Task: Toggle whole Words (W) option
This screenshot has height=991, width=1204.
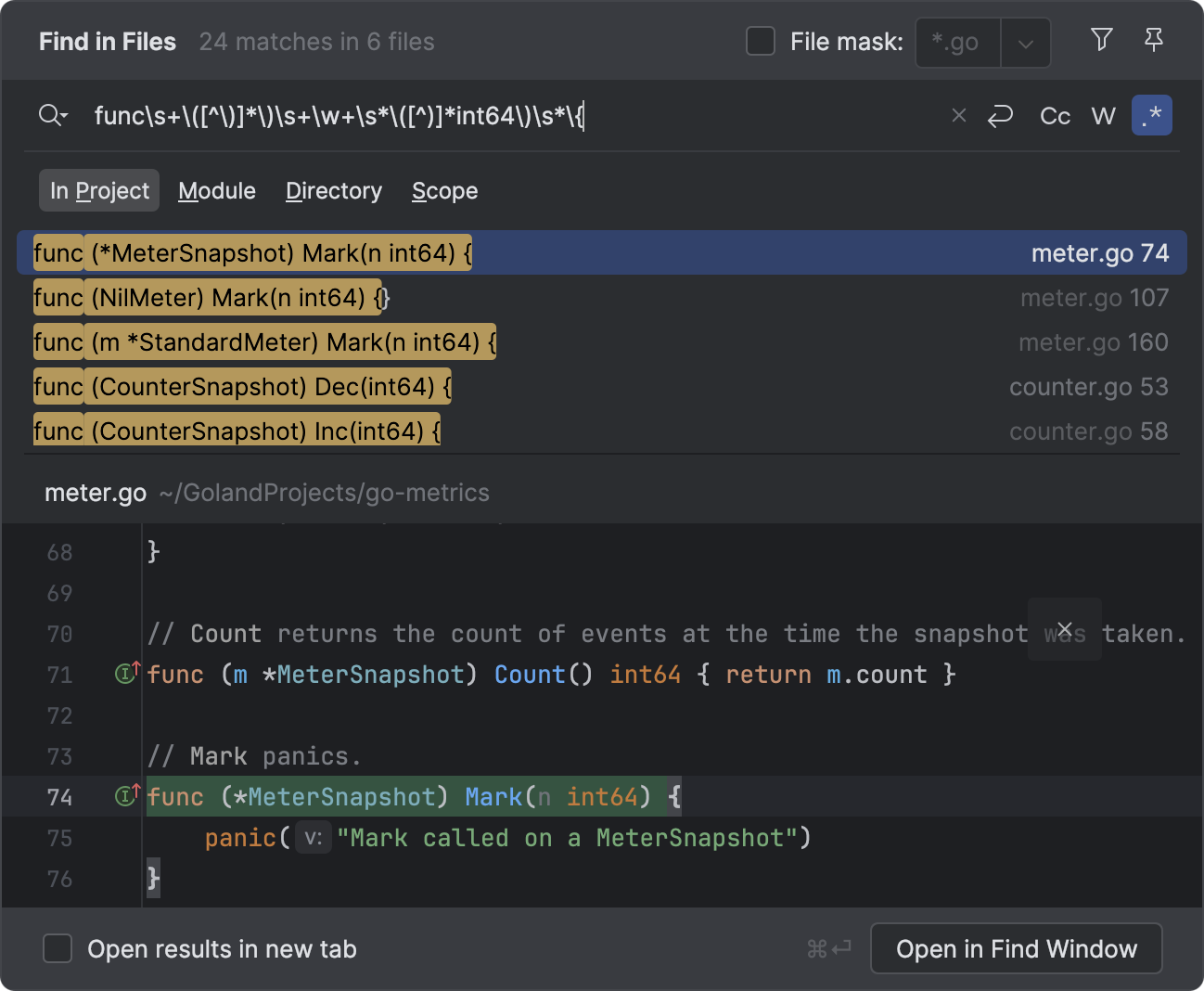Action: [1103, 116]
